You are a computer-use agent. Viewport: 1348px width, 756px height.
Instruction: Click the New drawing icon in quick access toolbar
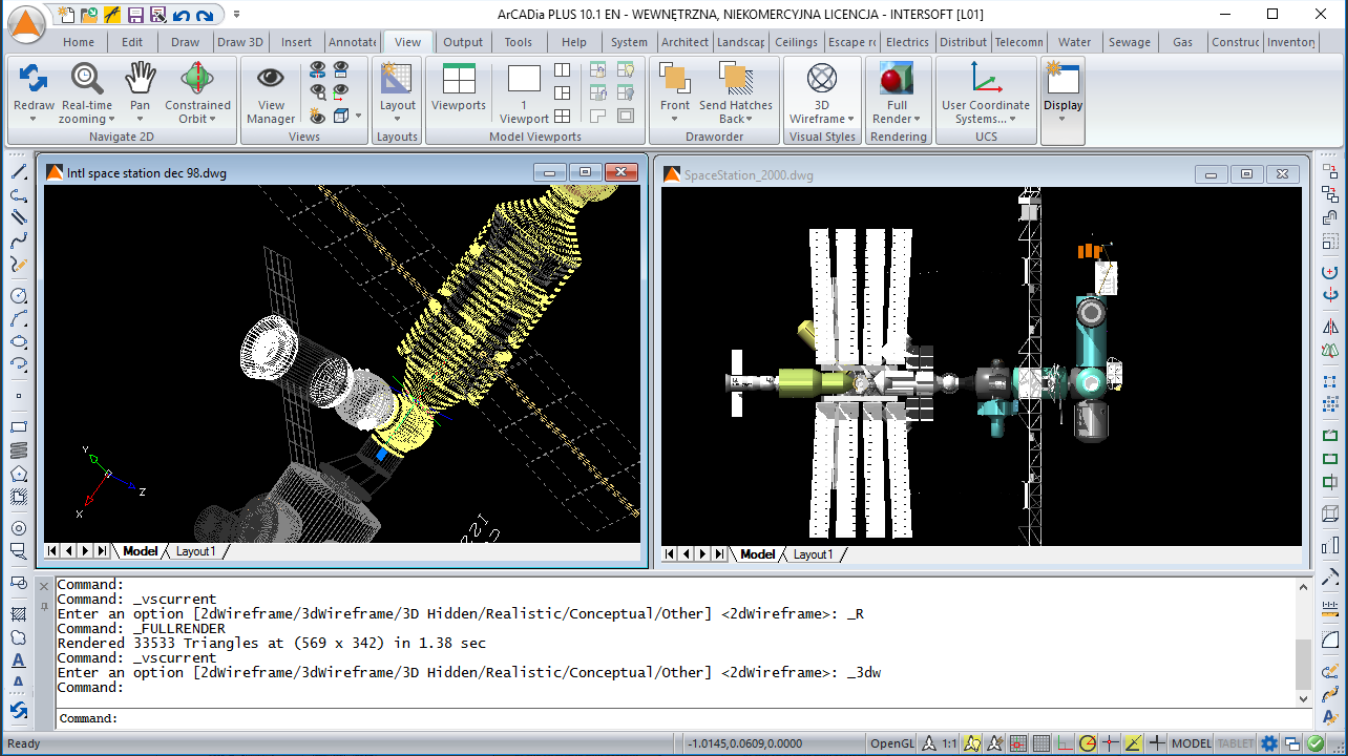[x=67, y=15]
